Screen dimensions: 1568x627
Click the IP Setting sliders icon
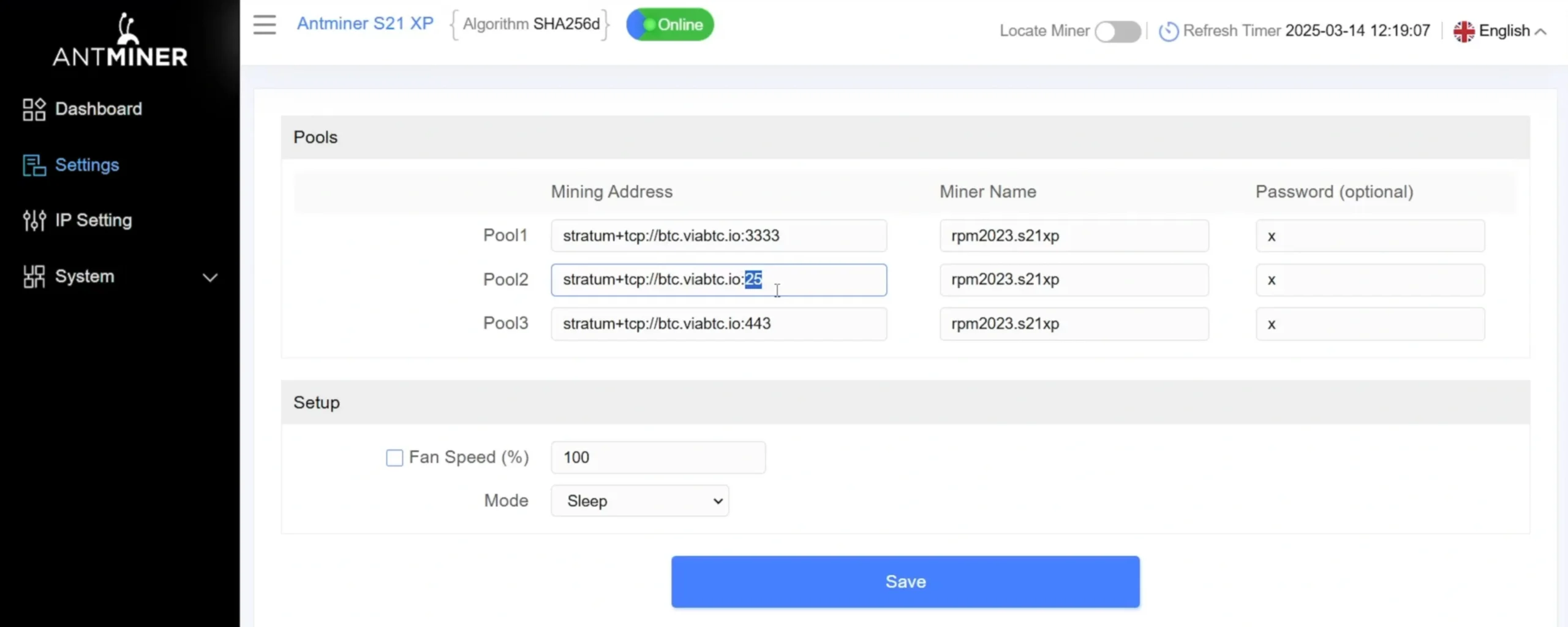34,220
